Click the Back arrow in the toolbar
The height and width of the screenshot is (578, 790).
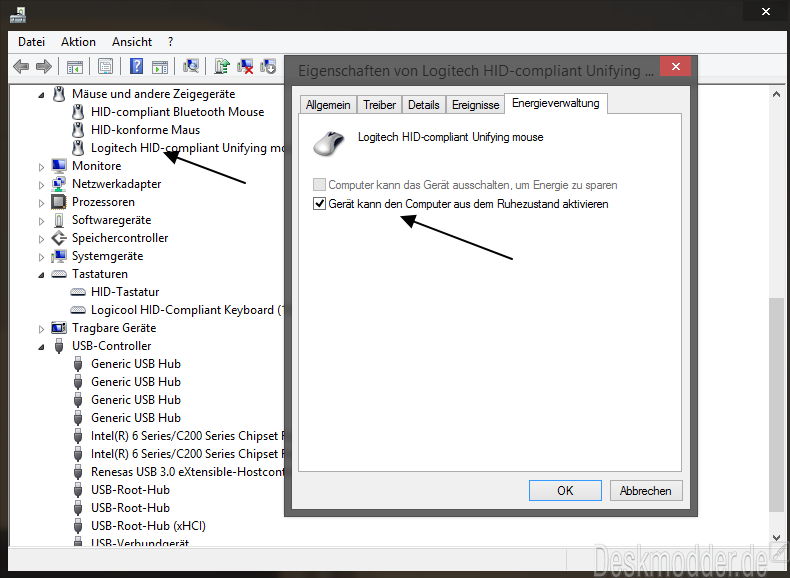coord(21,66)
